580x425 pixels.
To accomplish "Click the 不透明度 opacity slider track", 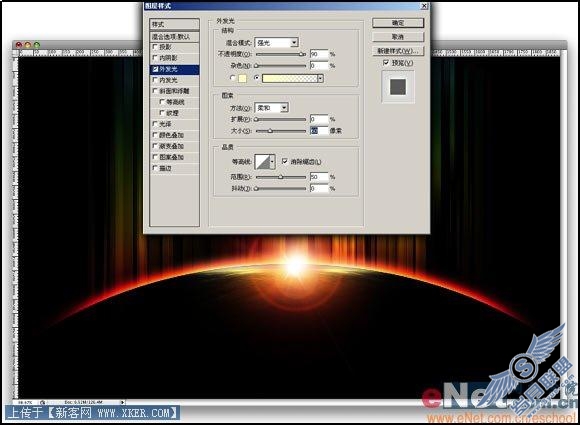I will click(281, 54).
